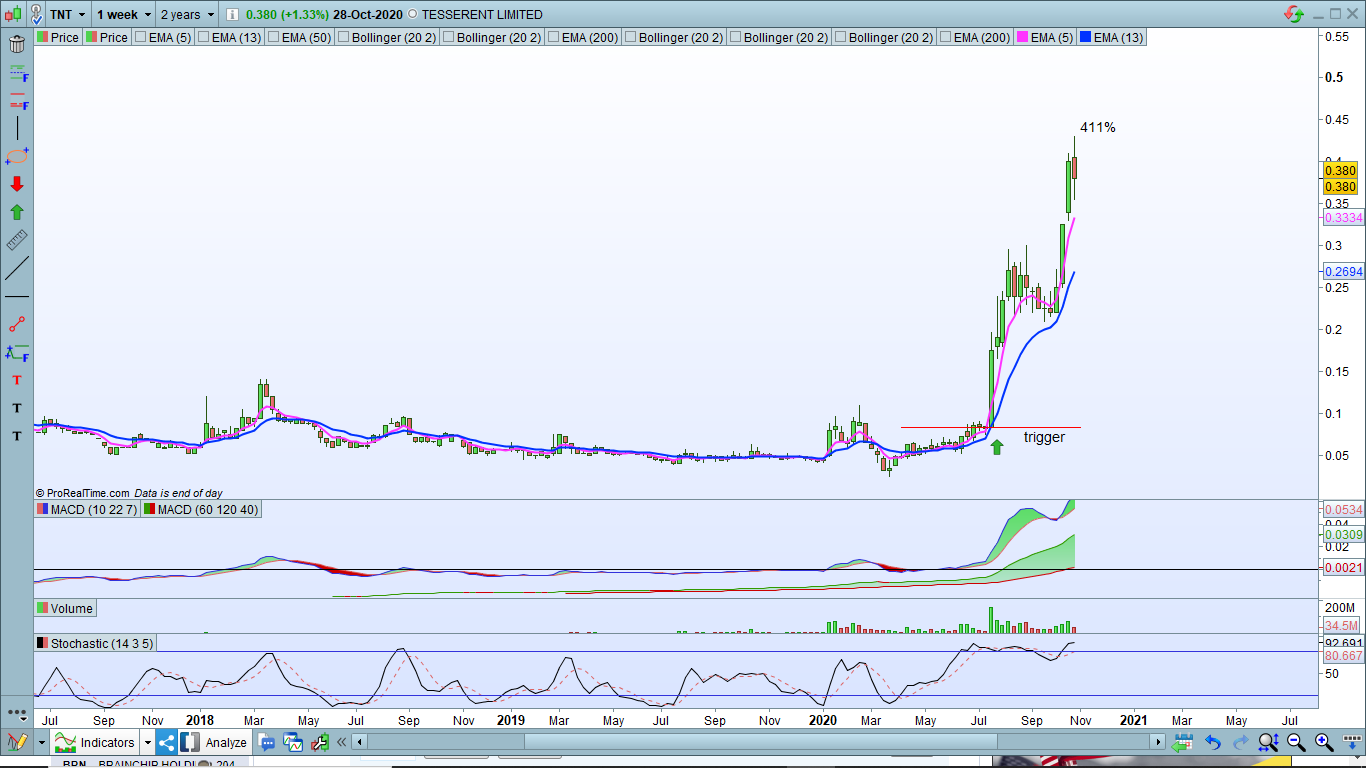Toggle the first EMA (200) checkbox

click(554, 37)
